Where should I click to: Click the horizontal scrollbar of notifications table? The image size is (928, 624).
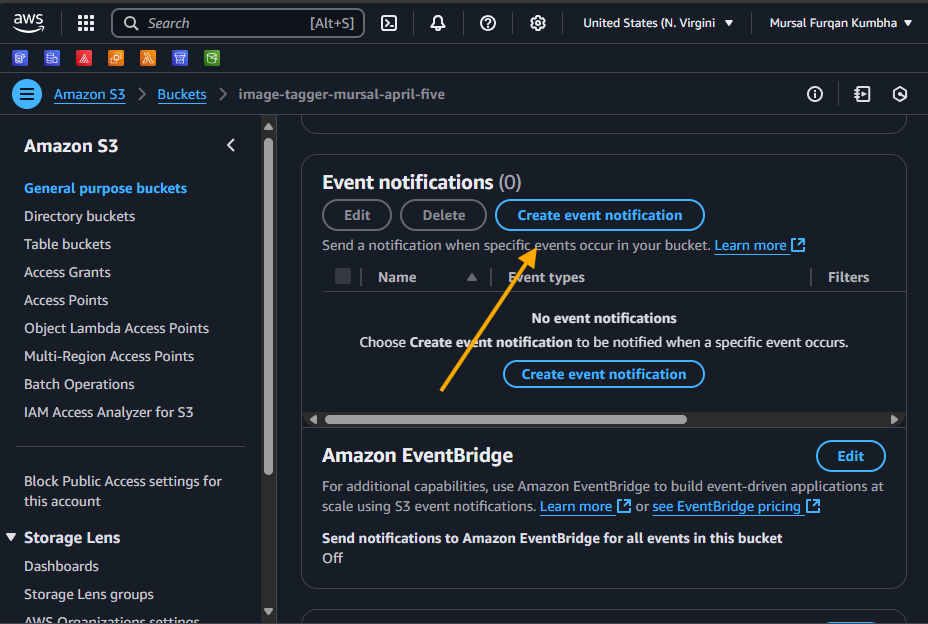tap(506, 419)
